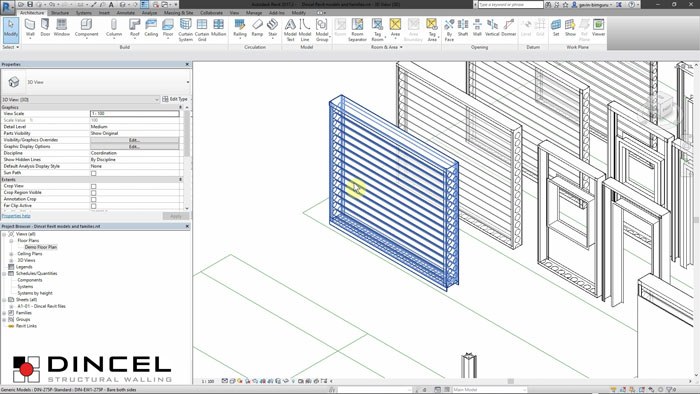
Task: Open the Annotate ribbon tab
Action: coord(125,13)
